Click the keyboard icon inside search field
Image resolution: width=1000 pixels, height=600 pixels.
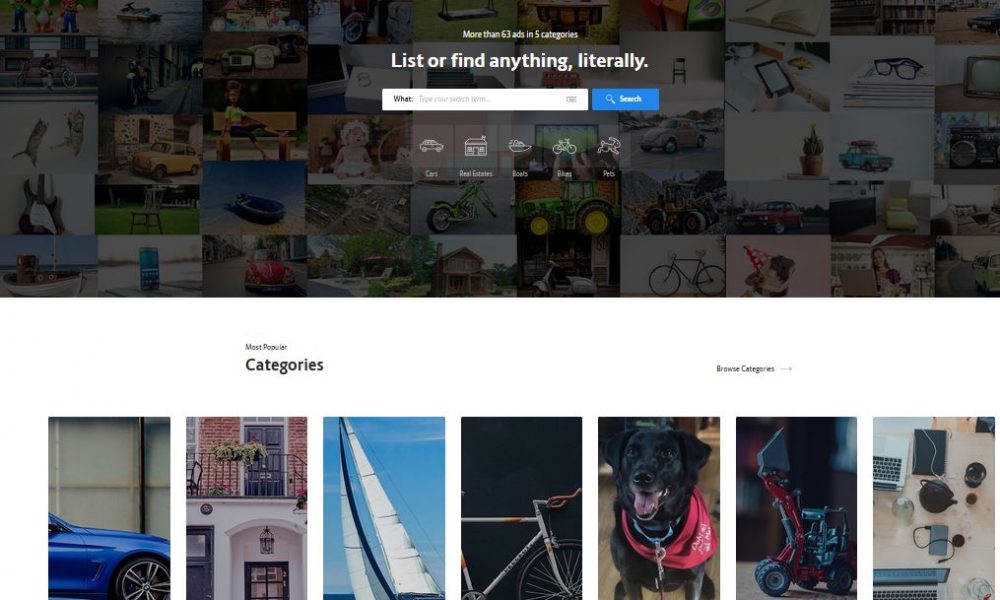click(571, 99)
